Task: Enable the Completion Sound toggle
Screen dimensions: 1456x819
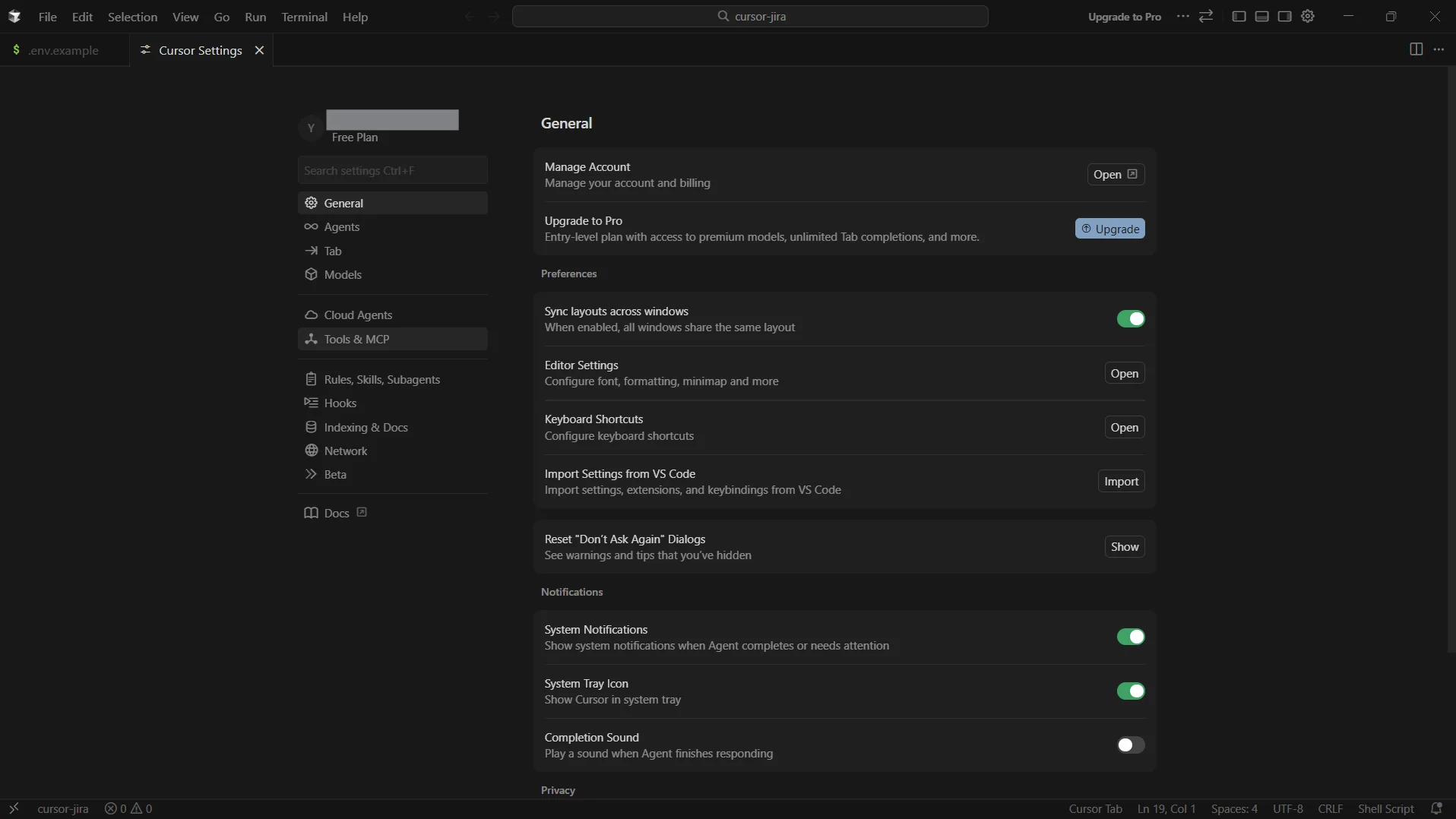Action: pos(1130,745)
